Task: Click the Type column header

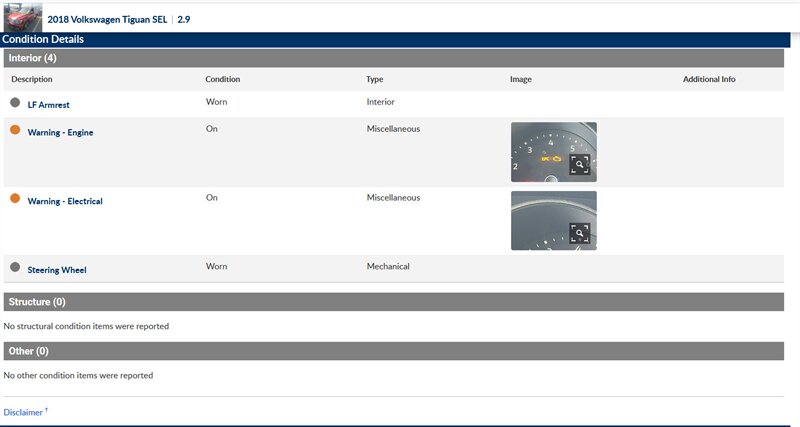Action: point(375,79)
